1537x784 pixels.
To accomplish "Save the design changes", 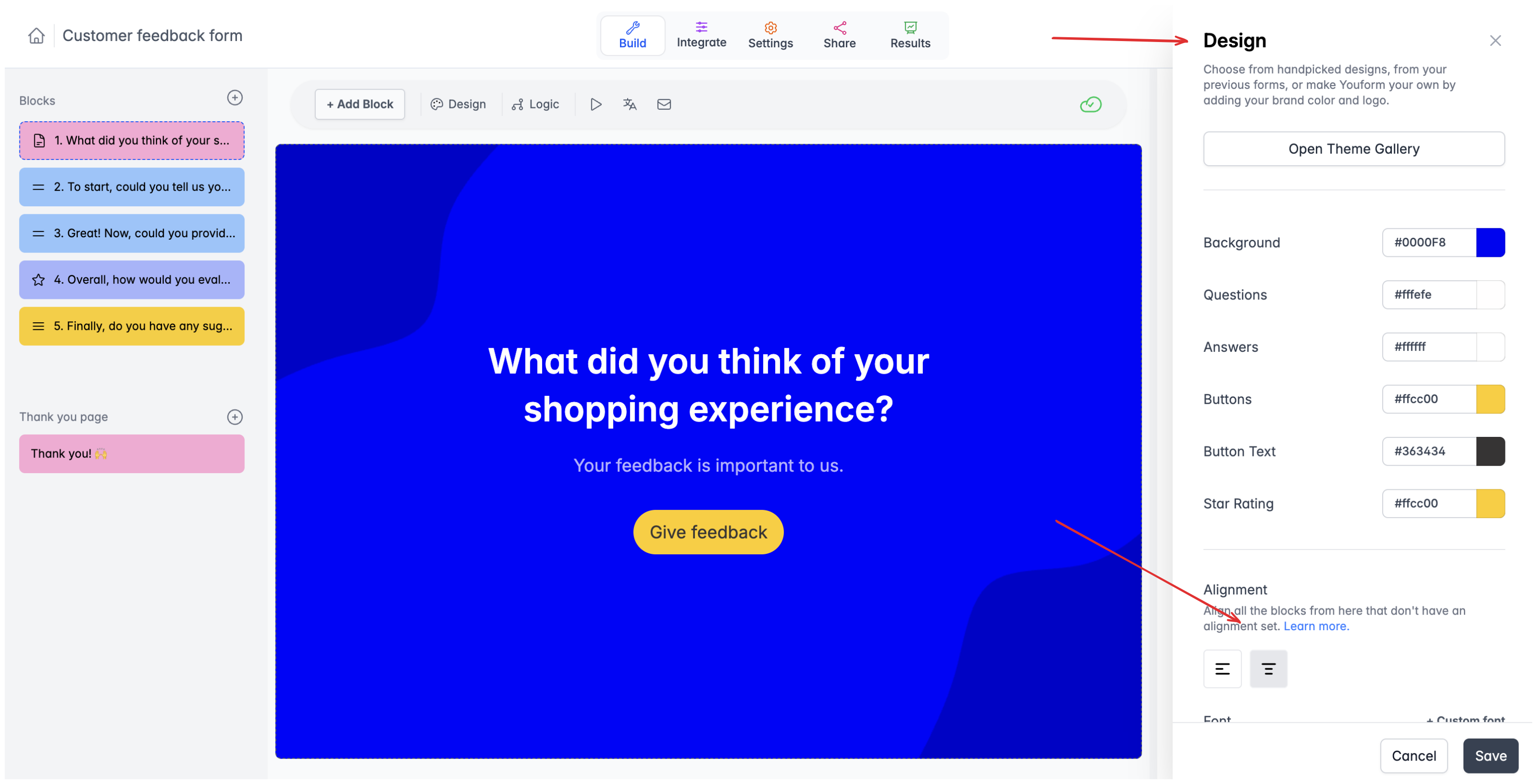I will click(1490, 755).
